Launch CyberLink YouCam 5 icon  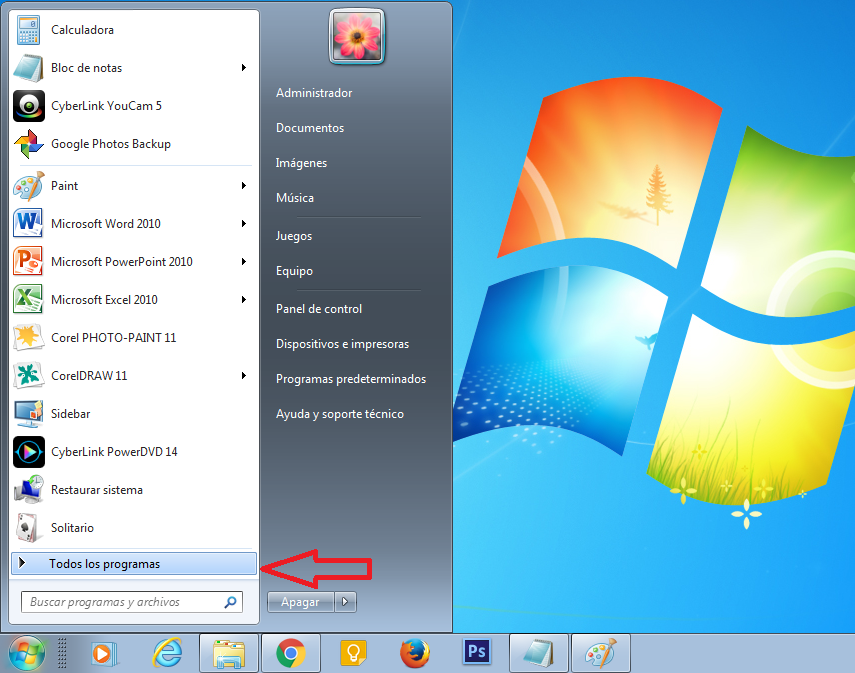(29, 106)
